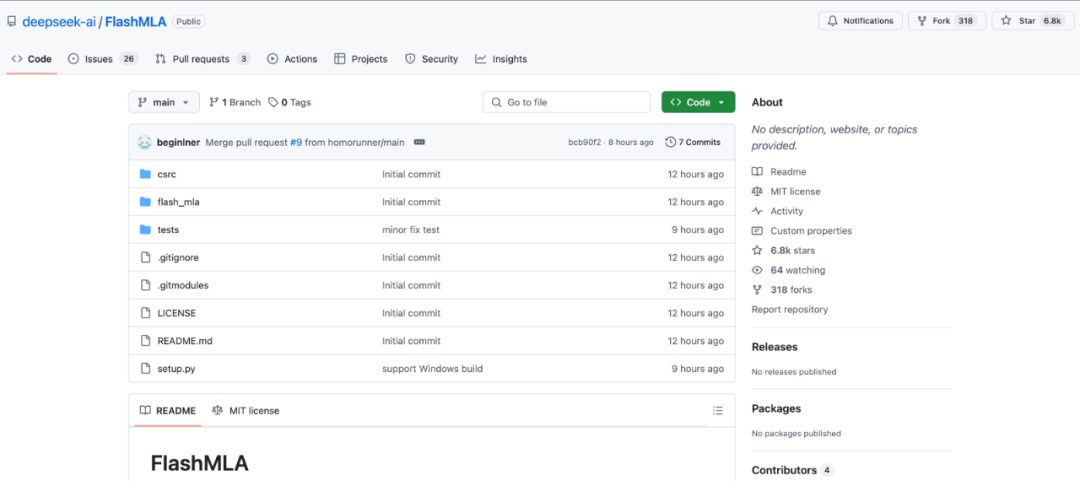Open the Issues tab
The image size is (1080, 481).
point(103,59)
